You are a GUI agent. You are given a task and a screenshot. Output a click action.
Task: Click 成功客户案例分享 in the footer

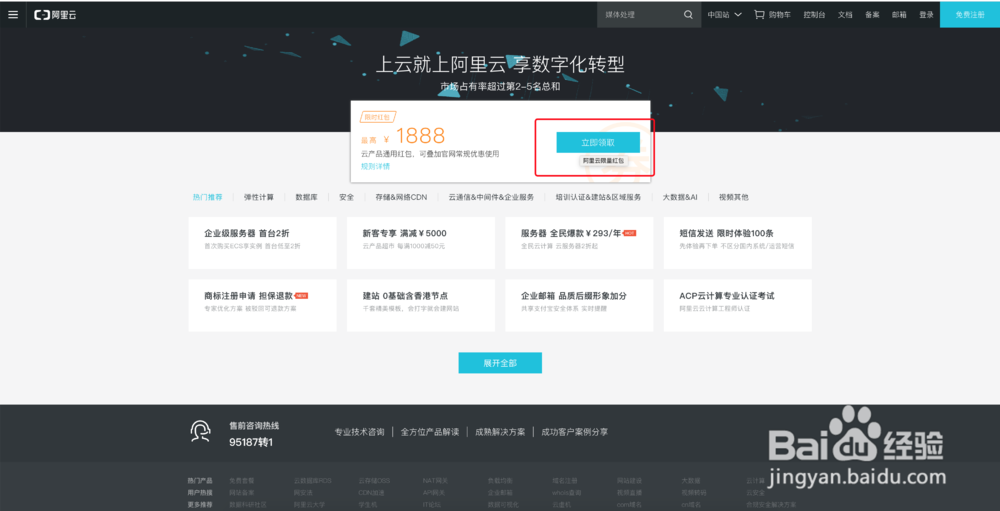[575, 432]
